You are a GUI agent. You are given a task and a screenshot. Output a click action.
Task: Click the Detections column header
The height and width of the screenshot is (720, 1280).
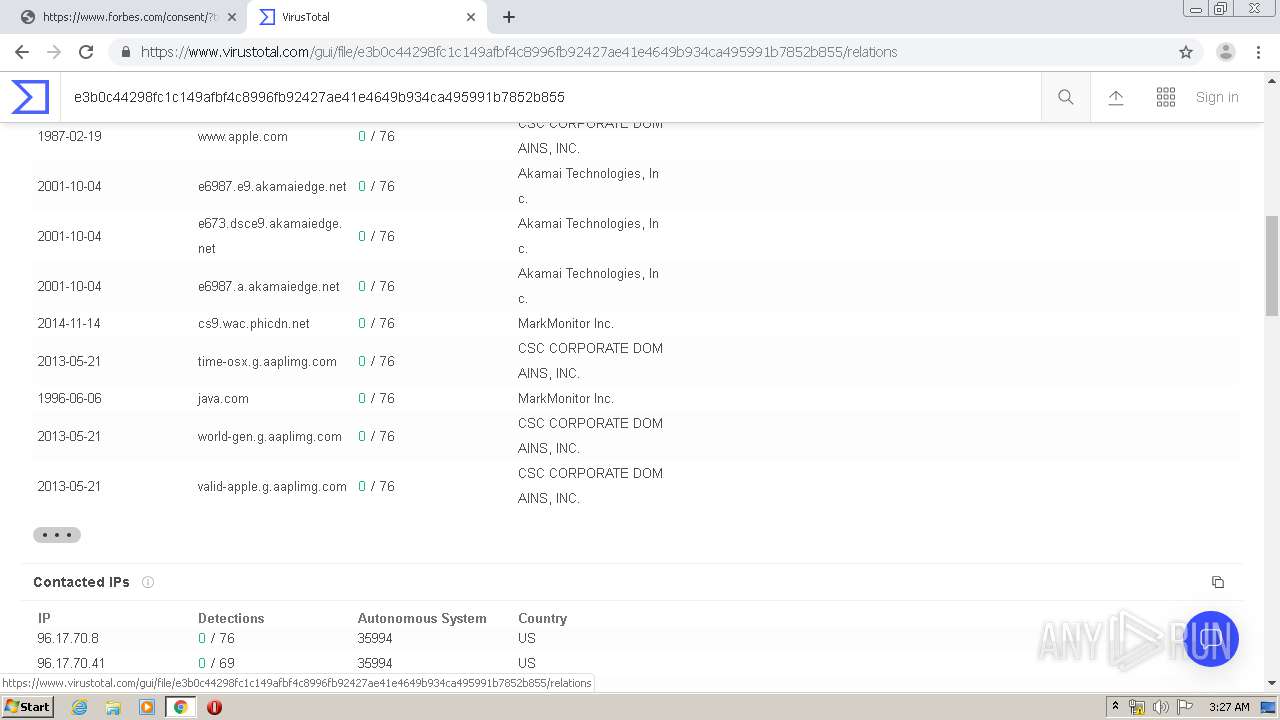231,618
